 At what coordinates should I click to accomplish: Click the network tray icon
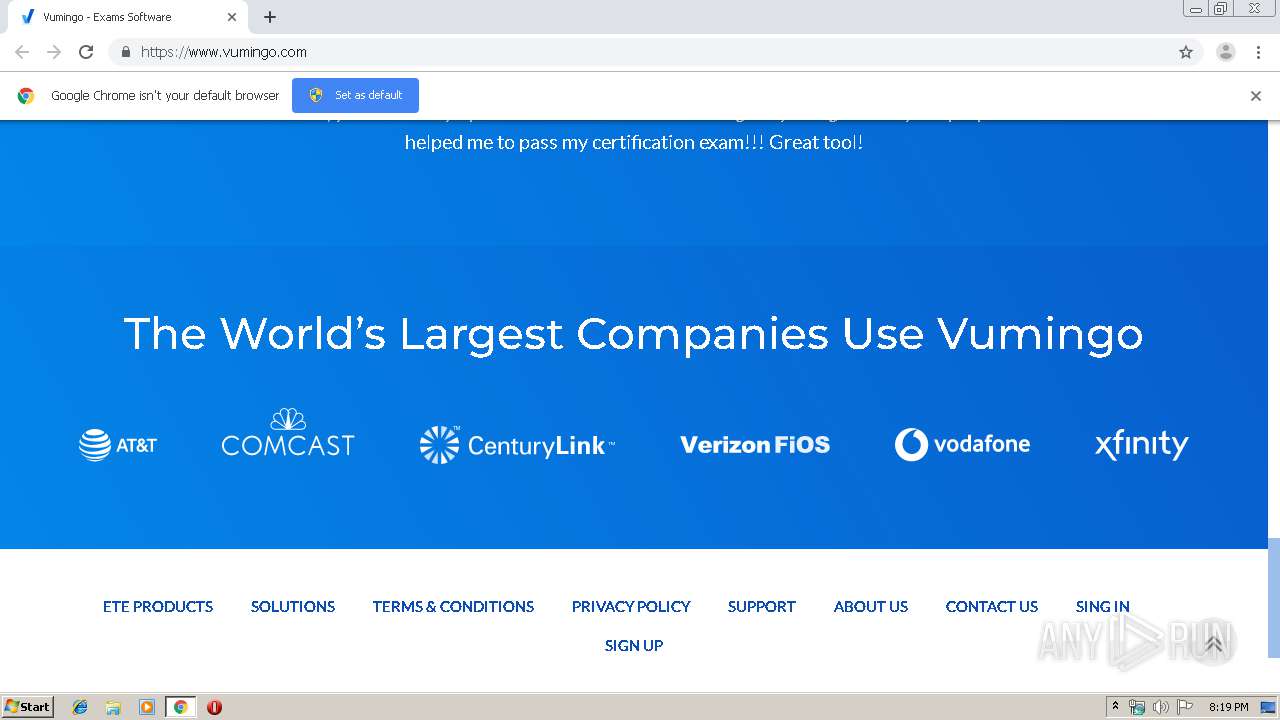[x=1137, y=707]
